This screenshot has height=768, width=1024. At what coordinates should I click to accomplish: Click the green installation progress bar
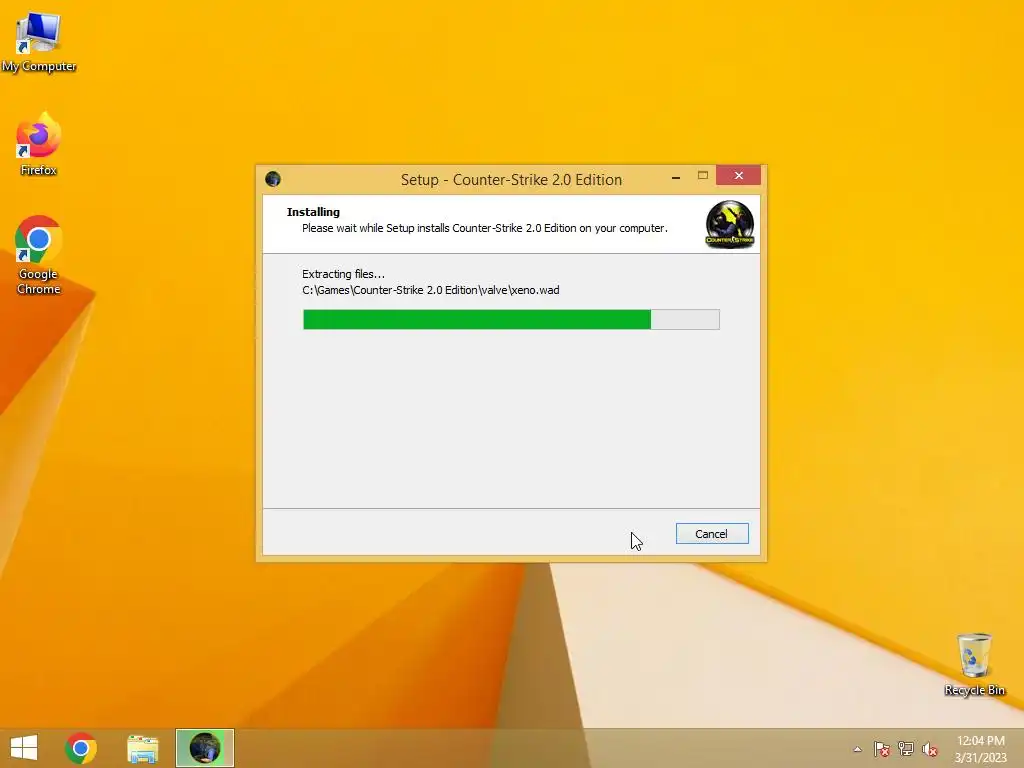point(511,319)
